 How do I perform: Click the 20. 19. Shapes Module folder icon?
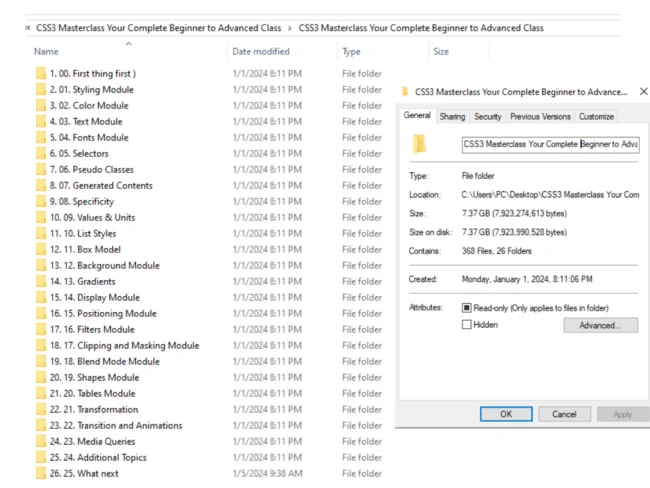pos(40,378)
